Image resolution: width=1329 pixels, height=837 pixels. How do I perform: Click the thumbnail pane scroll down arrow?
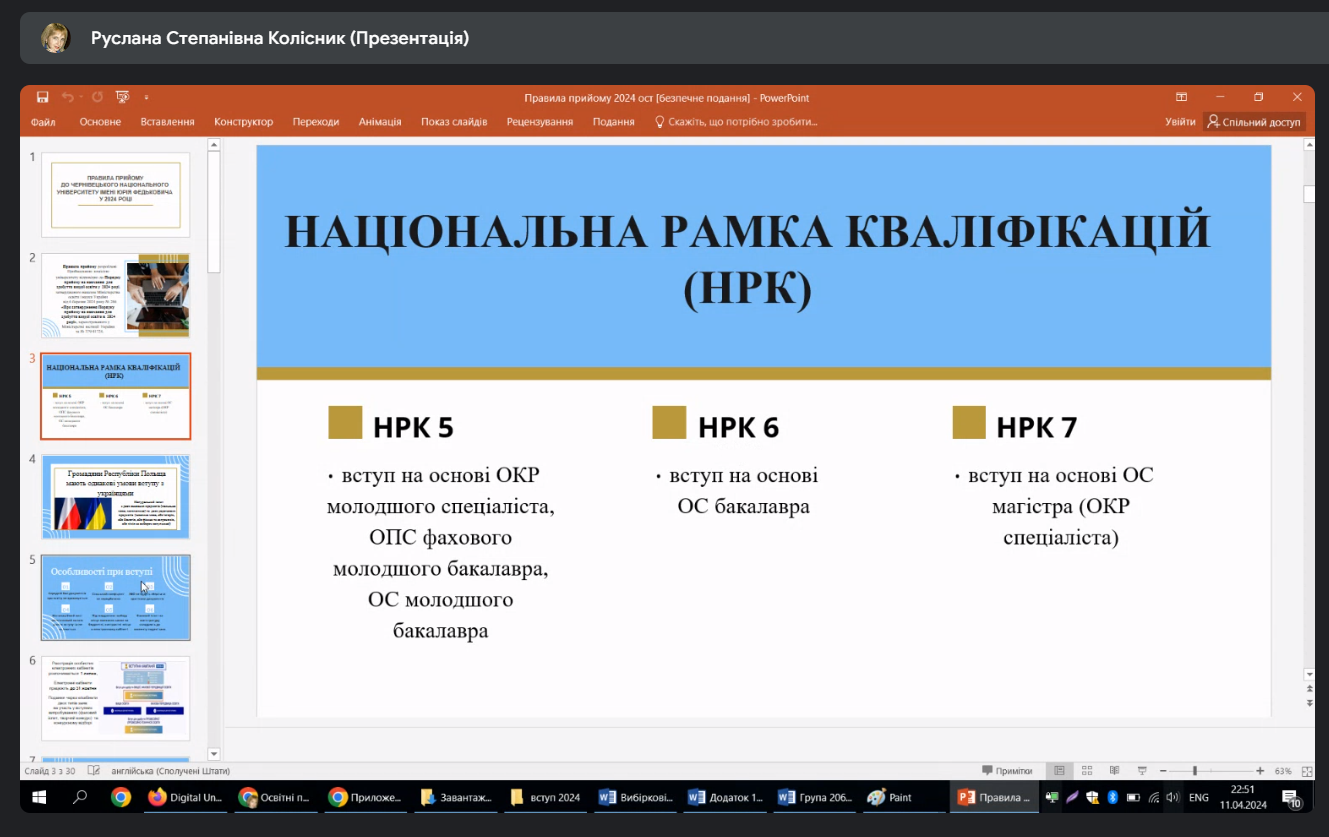pos(213,753)
